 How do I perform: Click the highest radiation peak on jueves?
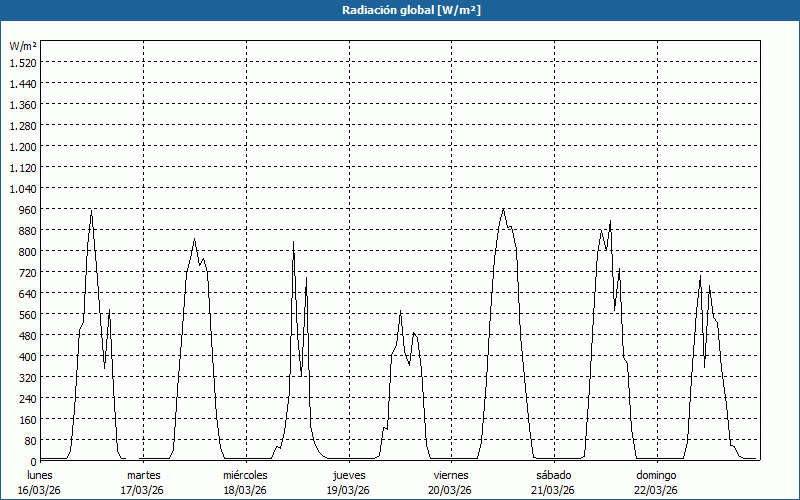pos(400,312)
